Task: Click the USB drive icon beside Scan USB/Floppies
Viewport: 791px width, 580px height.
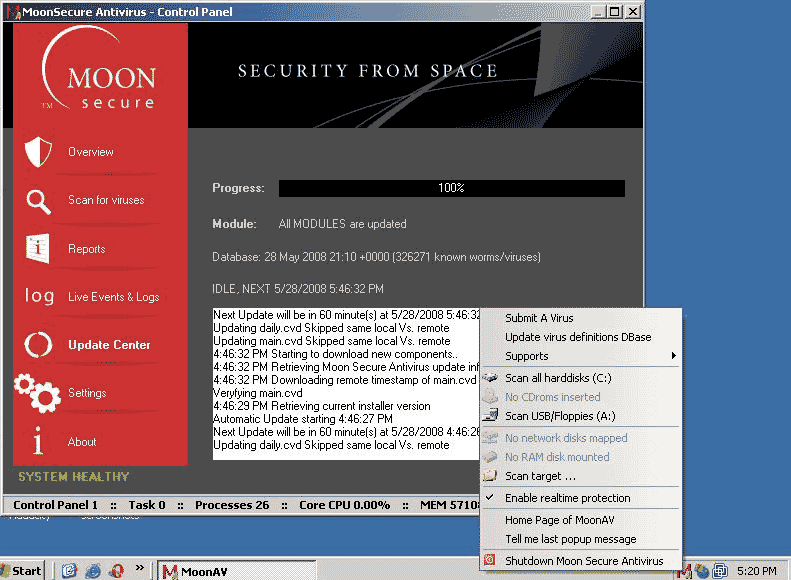Action: (x=490, y=416)
